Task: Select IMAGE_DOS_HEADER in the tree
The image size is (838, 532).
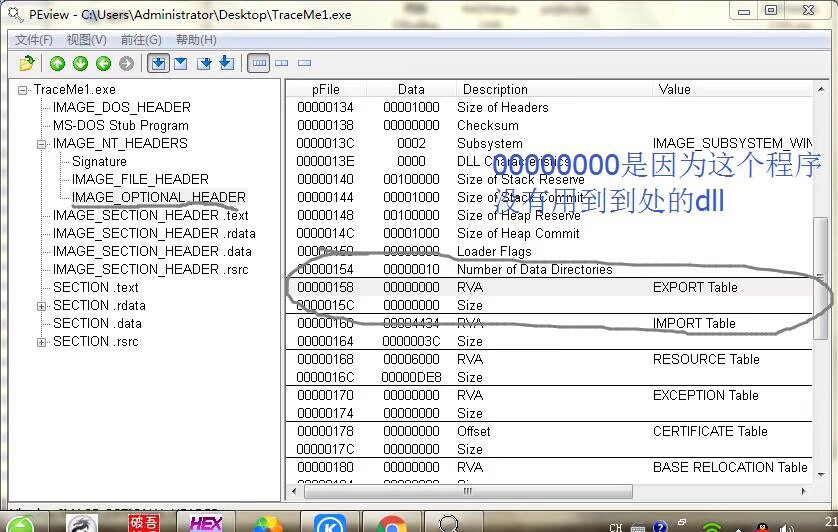Action: (121, 107)
